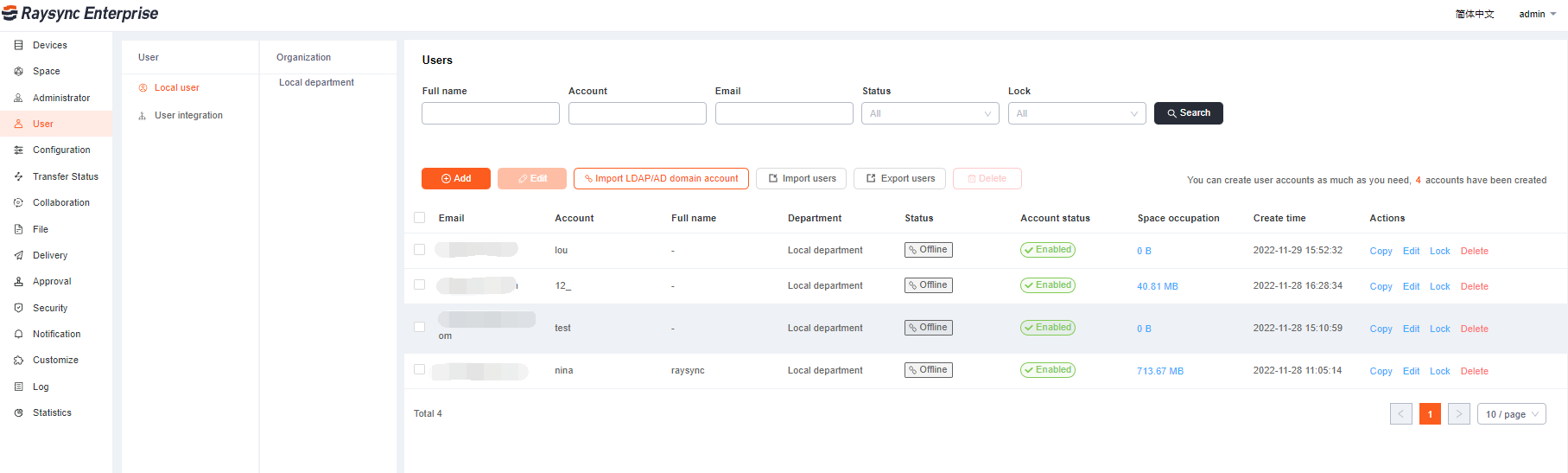Select all users with header checkbox
Image resolution: width=1568 pixels, height=473 pixels.
coord(419,218)
